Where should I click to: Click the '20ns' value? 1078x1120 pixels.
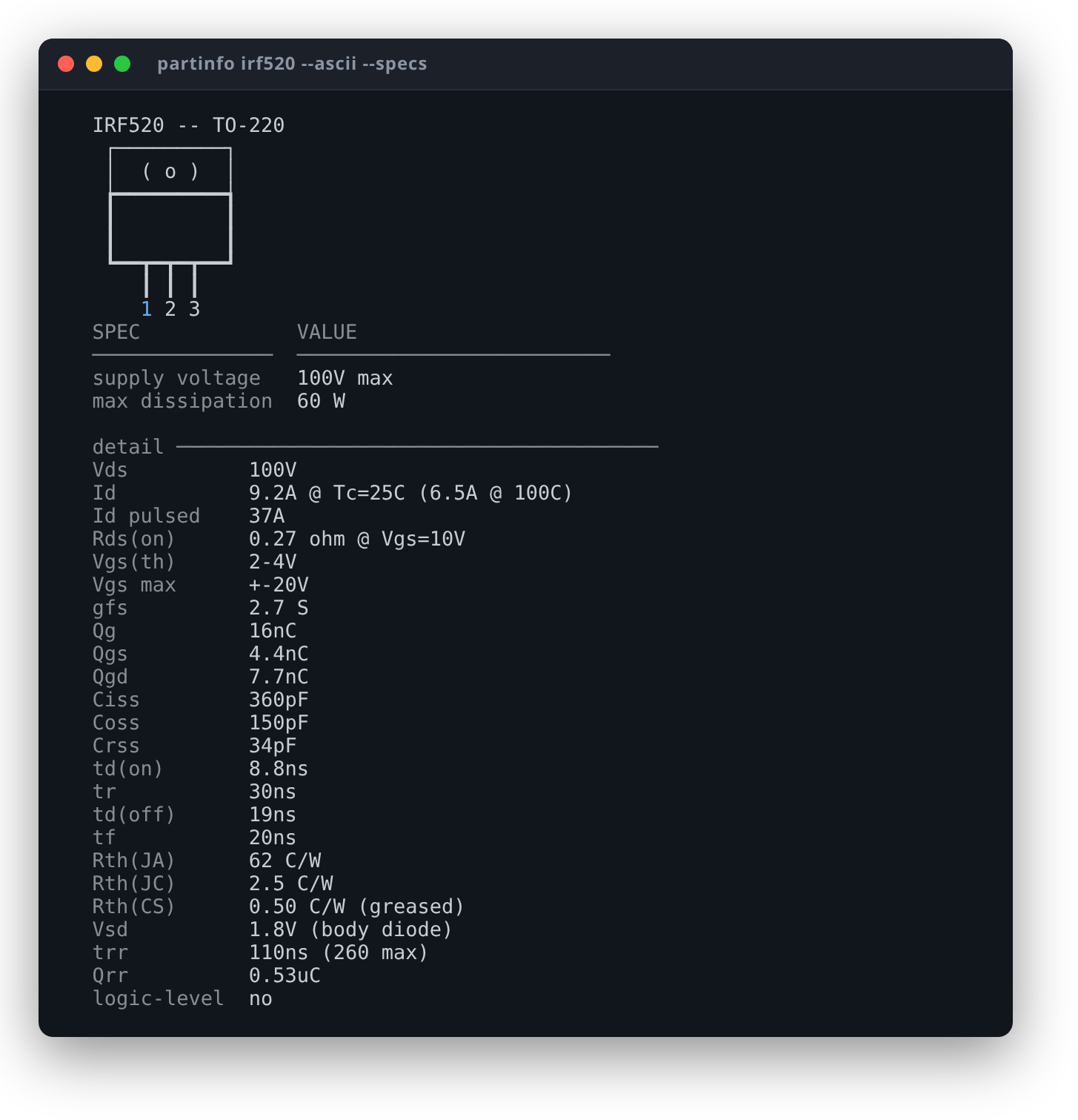click(273, 838)
